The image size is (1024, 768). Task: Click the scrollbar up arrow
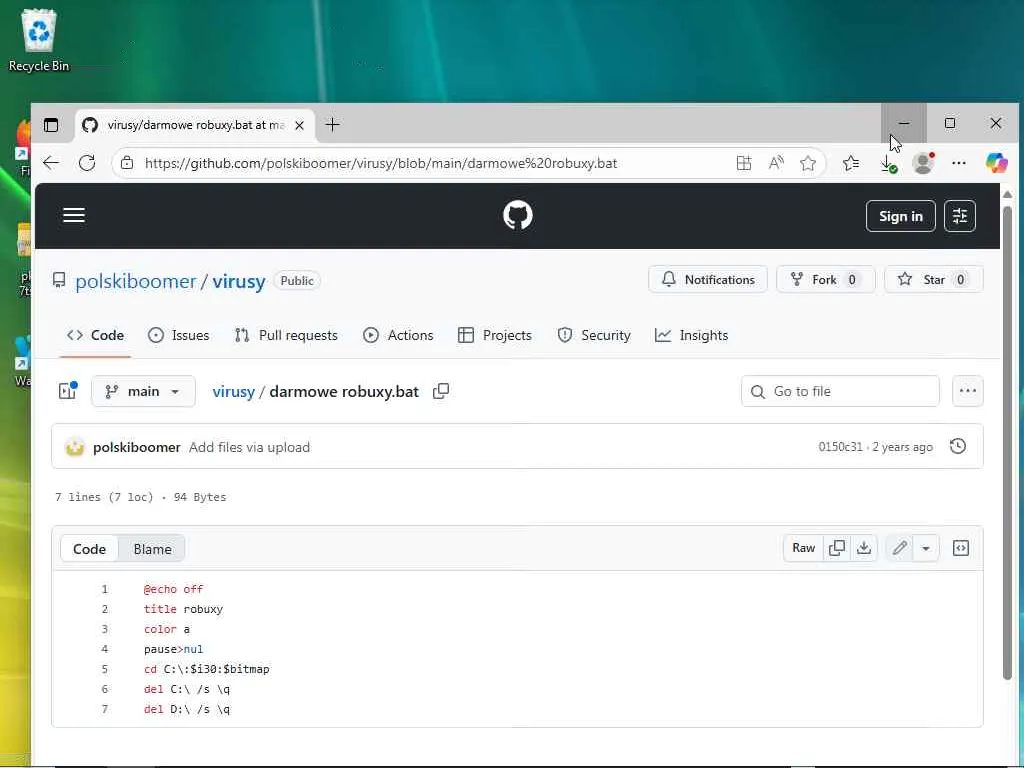tap(1007, 195)
